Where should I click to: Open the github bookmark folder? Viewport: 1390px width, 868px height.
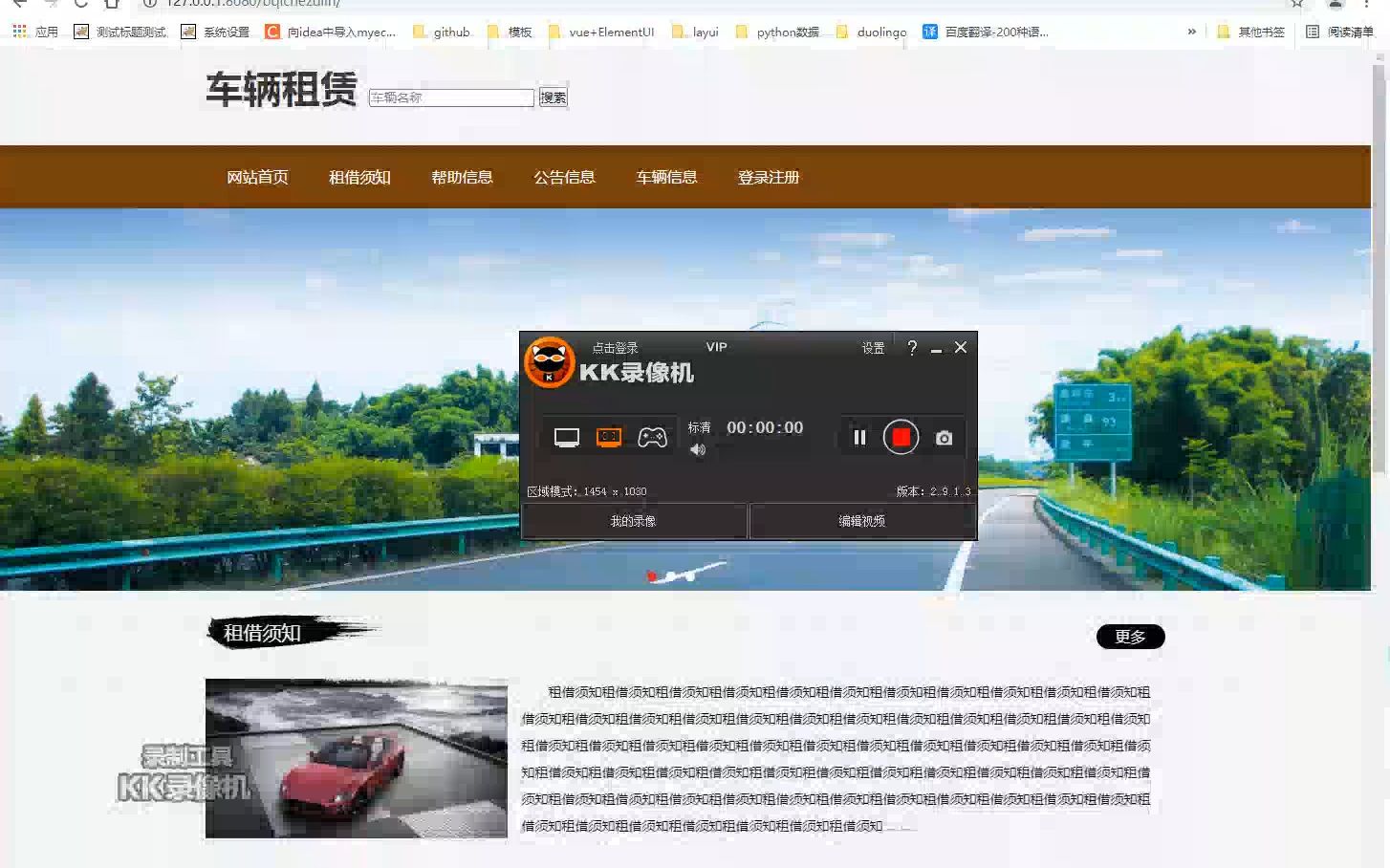[x=442, y=32]
